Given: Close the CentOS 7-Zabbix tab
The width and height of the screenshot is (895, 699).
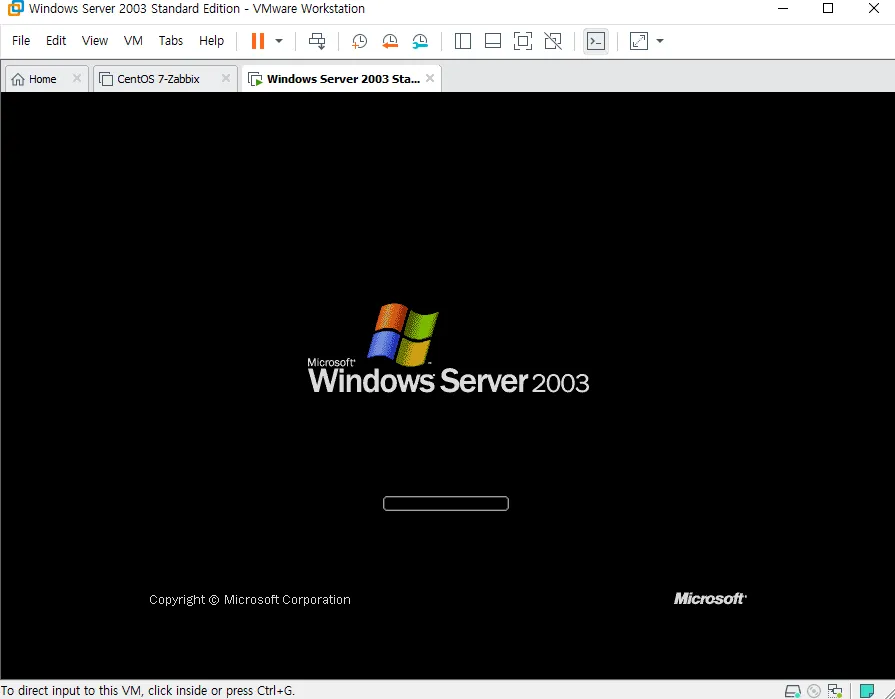Looking at the screenshot, I should (x=226, y=78).
